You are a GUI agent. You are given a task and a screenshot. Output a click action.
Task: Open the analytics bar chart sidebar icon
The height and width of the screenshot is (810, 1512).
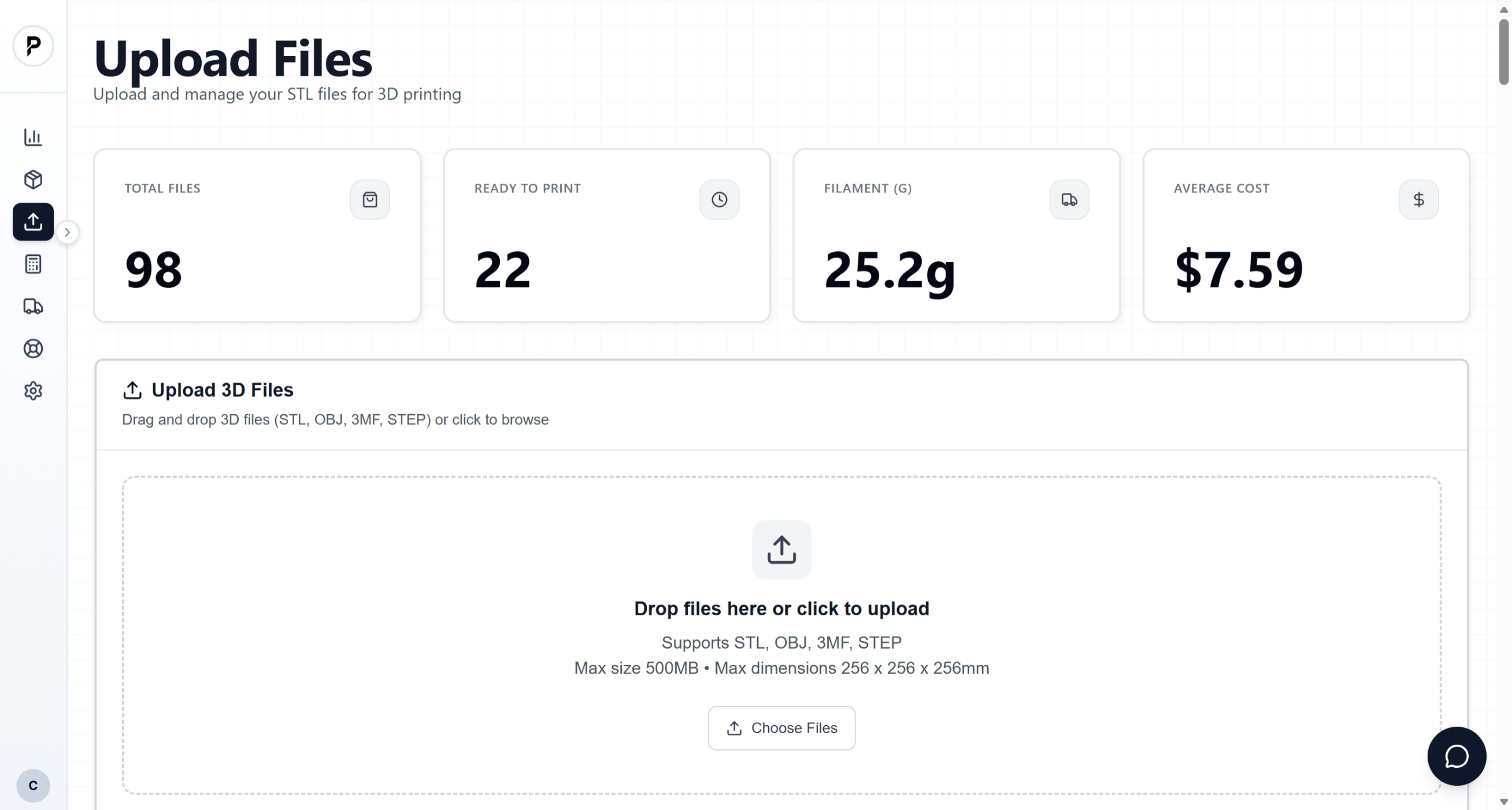point(33,138)
